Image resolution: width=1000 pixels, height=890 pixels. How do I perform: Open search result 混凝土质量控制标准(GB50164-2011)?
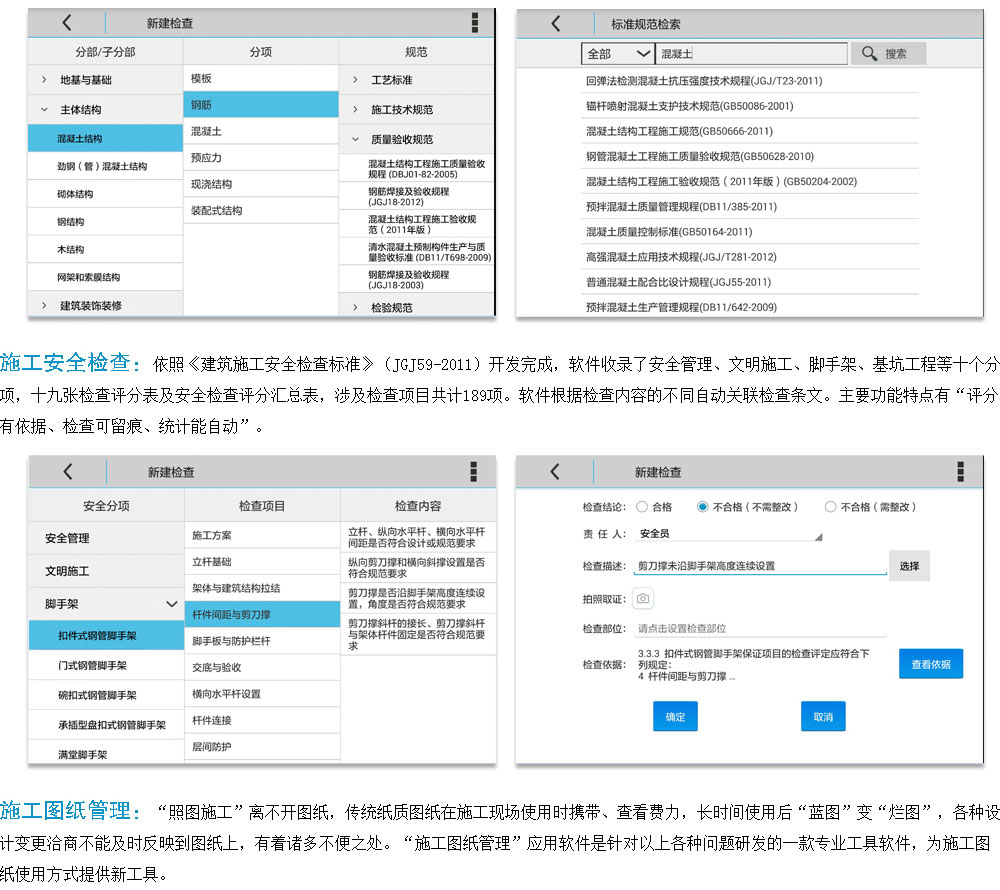tap(749, 231)
